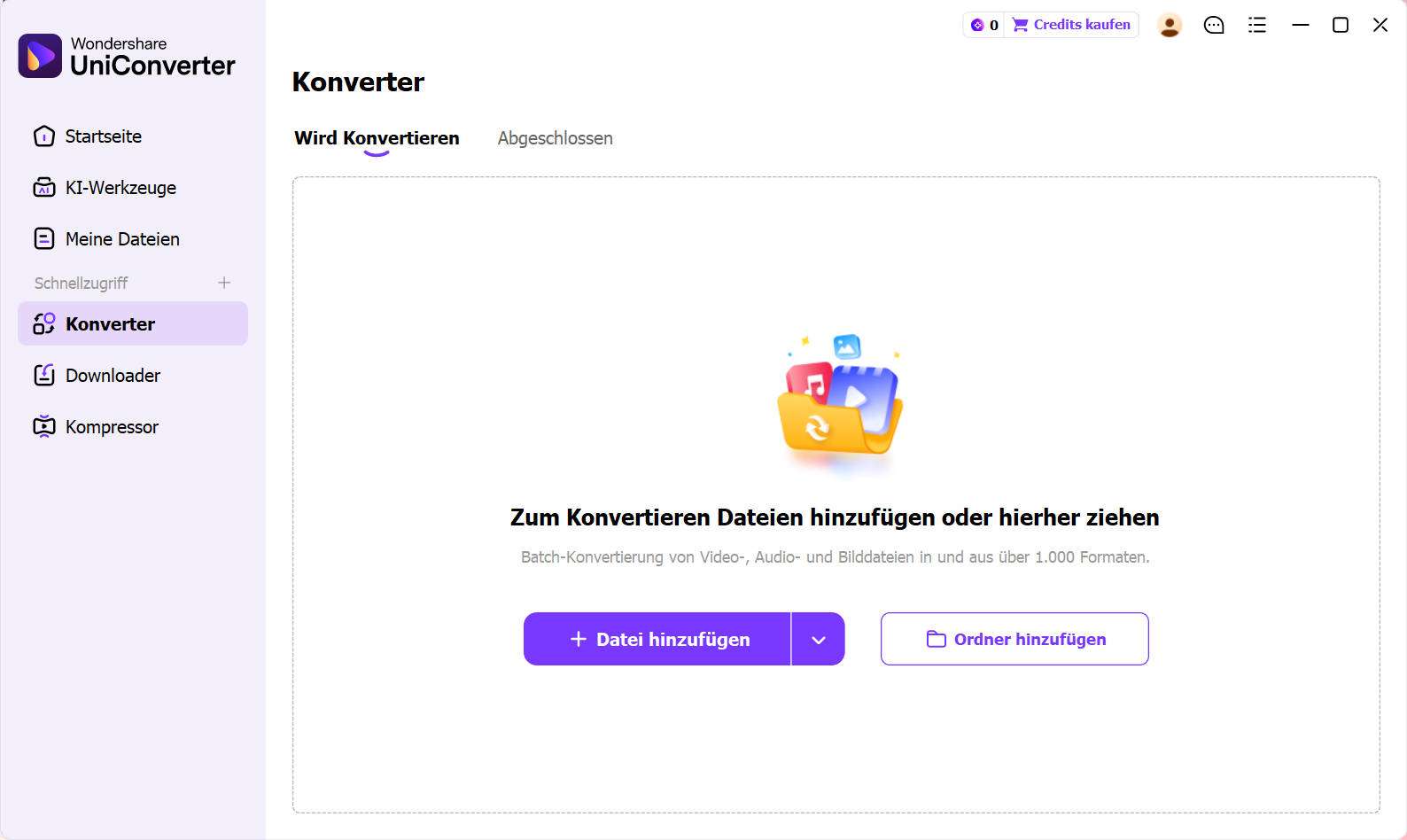The height and width of the screenshot is (840, 1407).
Task: Go to Meine Dateien
Action: (x=132, y=239)
